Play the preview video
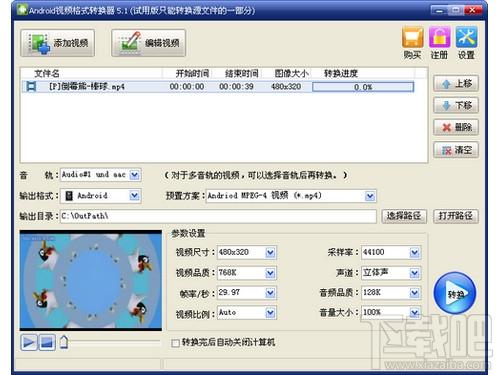 pos(29,342)
